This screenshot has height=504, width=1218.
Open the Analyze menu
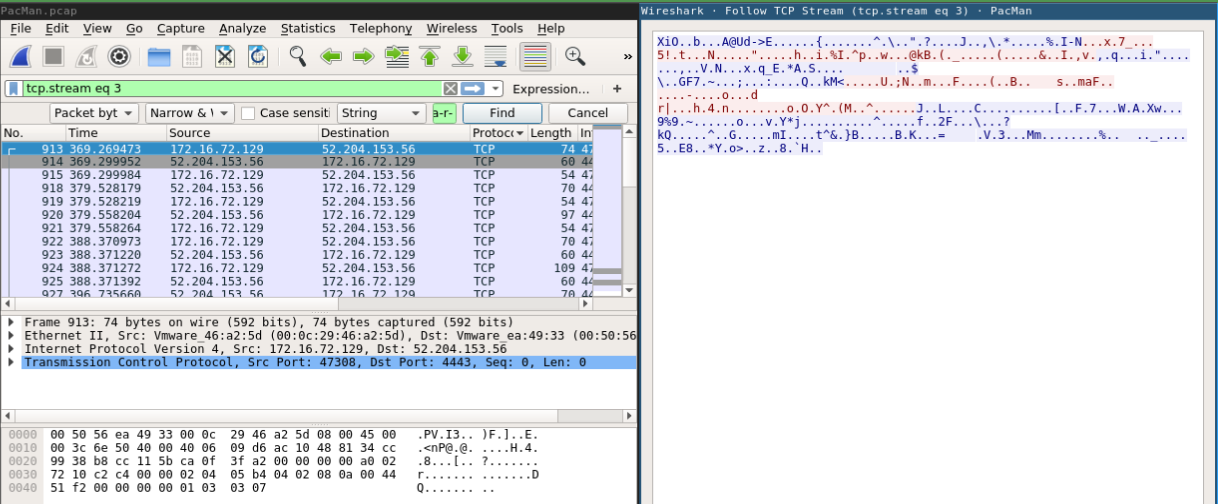[x=243, y=28]
